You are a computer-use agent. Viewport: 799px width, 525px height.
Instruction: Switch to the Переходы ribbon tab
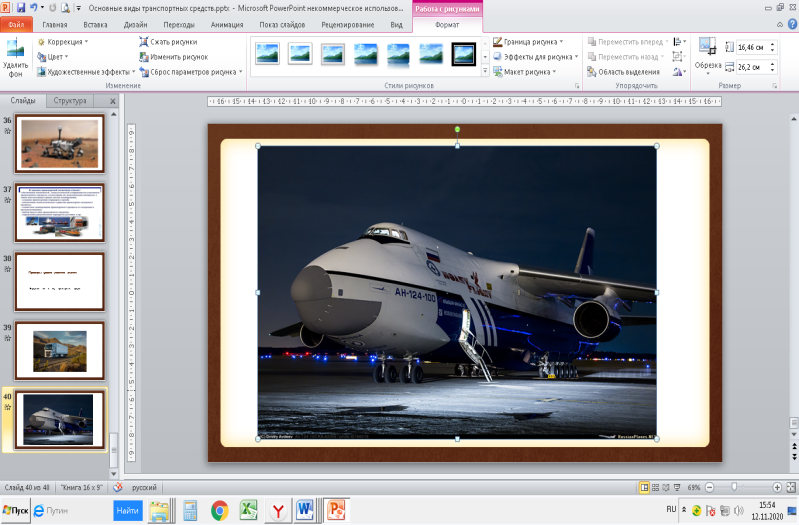point(179,24)
